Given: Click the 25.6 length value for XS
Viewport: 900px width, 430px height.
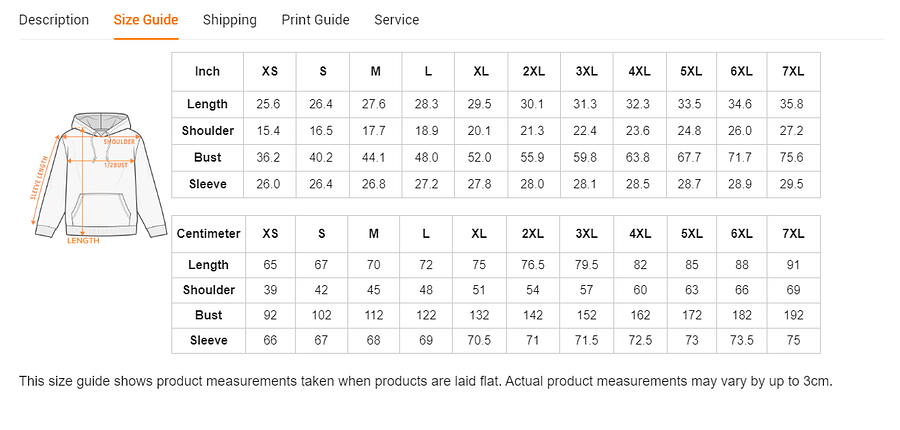Looking at the screenshot, I should [x=269, y=104].
